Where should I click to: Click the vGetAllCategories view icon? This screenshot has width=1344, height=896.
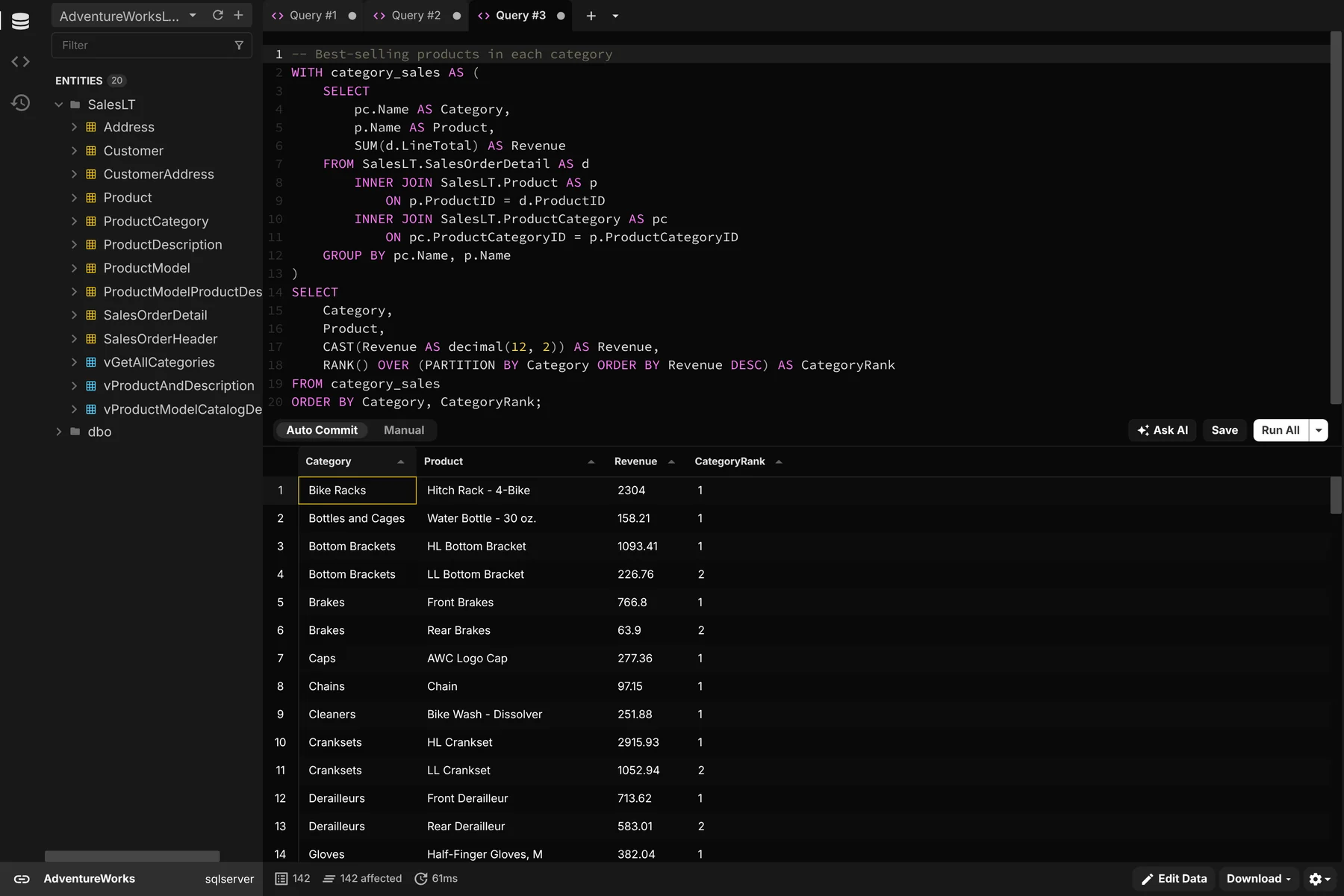[91, 362]
